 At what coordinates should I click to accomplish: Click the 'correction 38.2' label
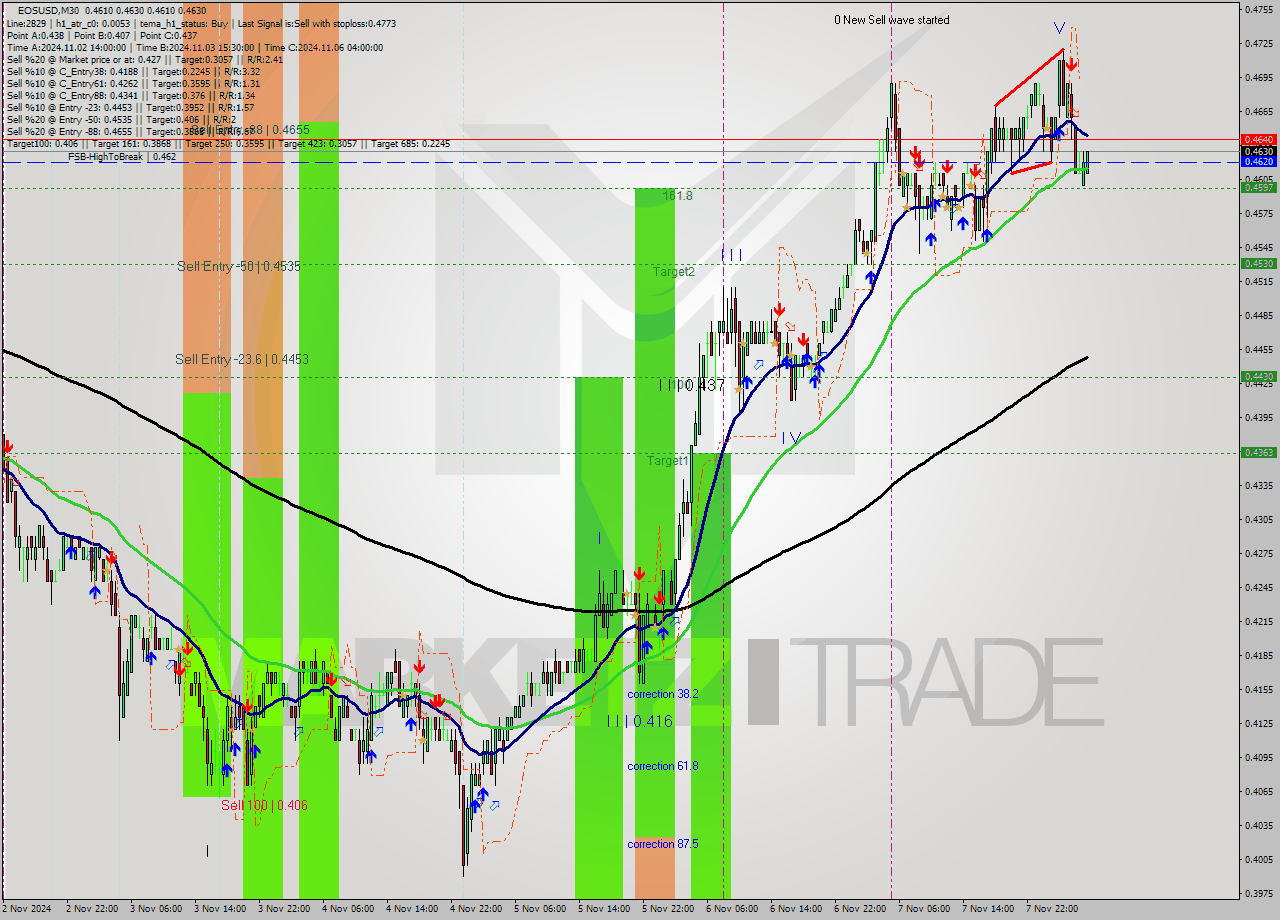pyautogui.click(x=662, y=694)
